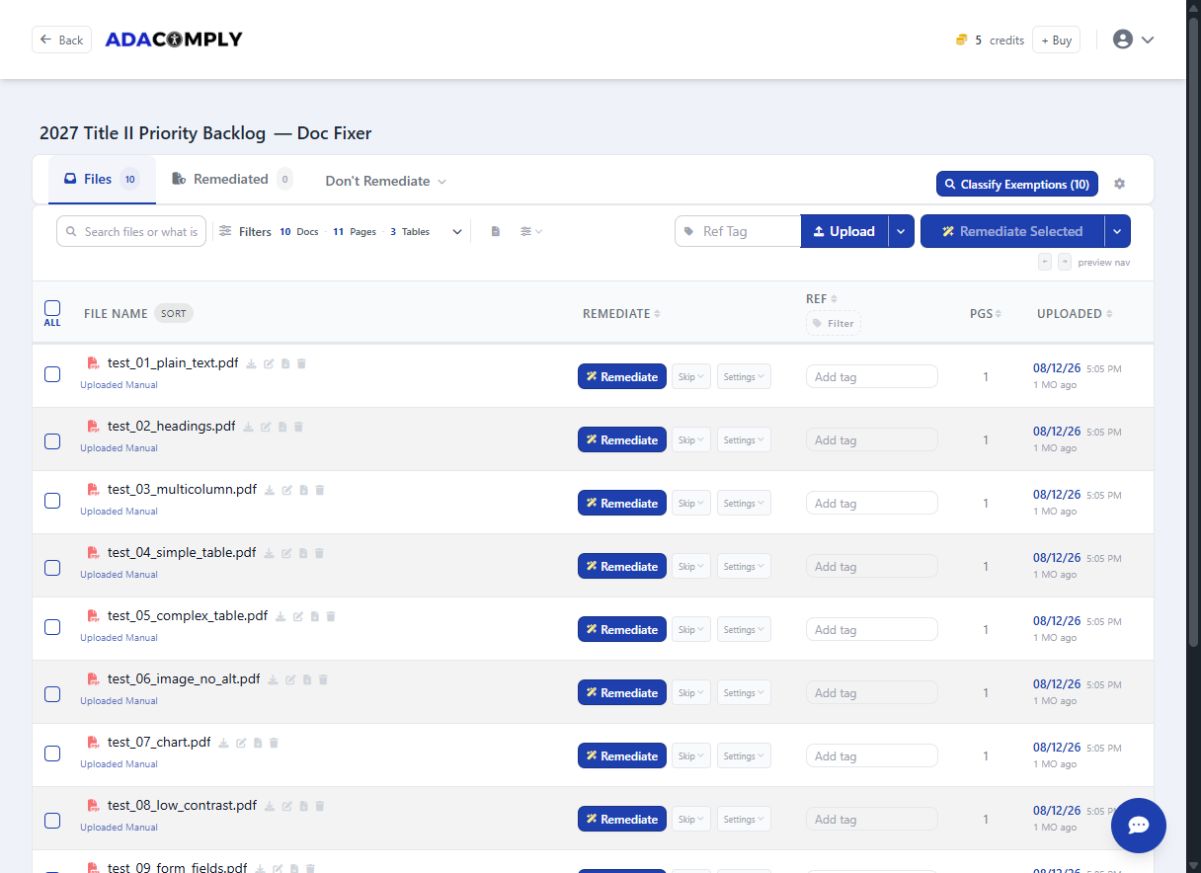The image size is (1201, 873).
Task: Download test_01_plain_text.pdf via its download icon
Action: coord(252,364)
